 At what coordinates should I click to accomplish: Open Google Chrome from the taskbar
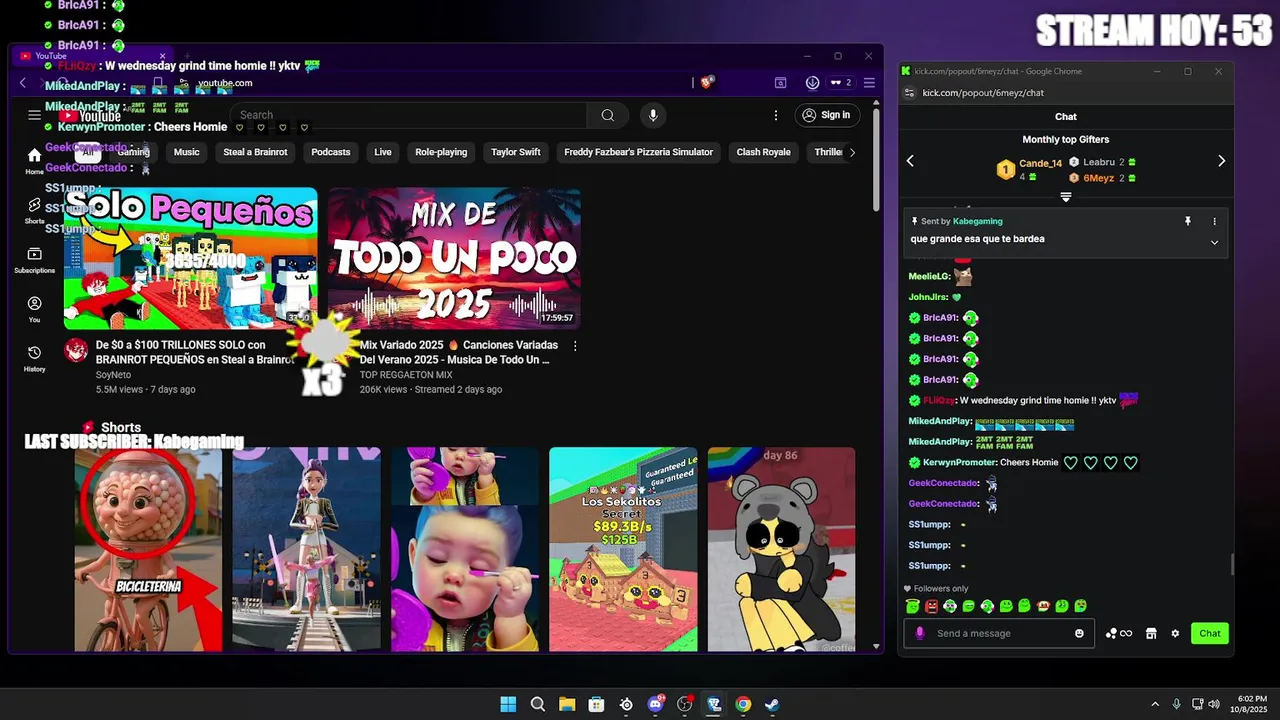click(743, 704)
